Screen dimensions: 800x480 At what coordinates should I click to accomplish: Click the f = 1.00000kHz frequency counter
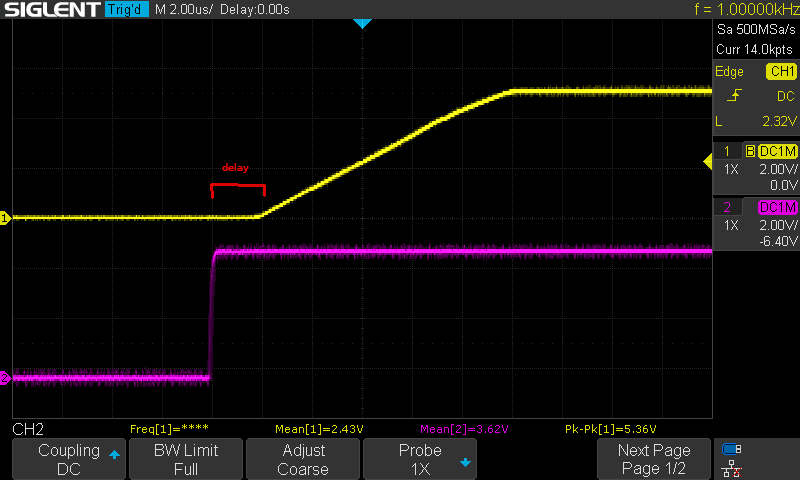tap(747, 9)
